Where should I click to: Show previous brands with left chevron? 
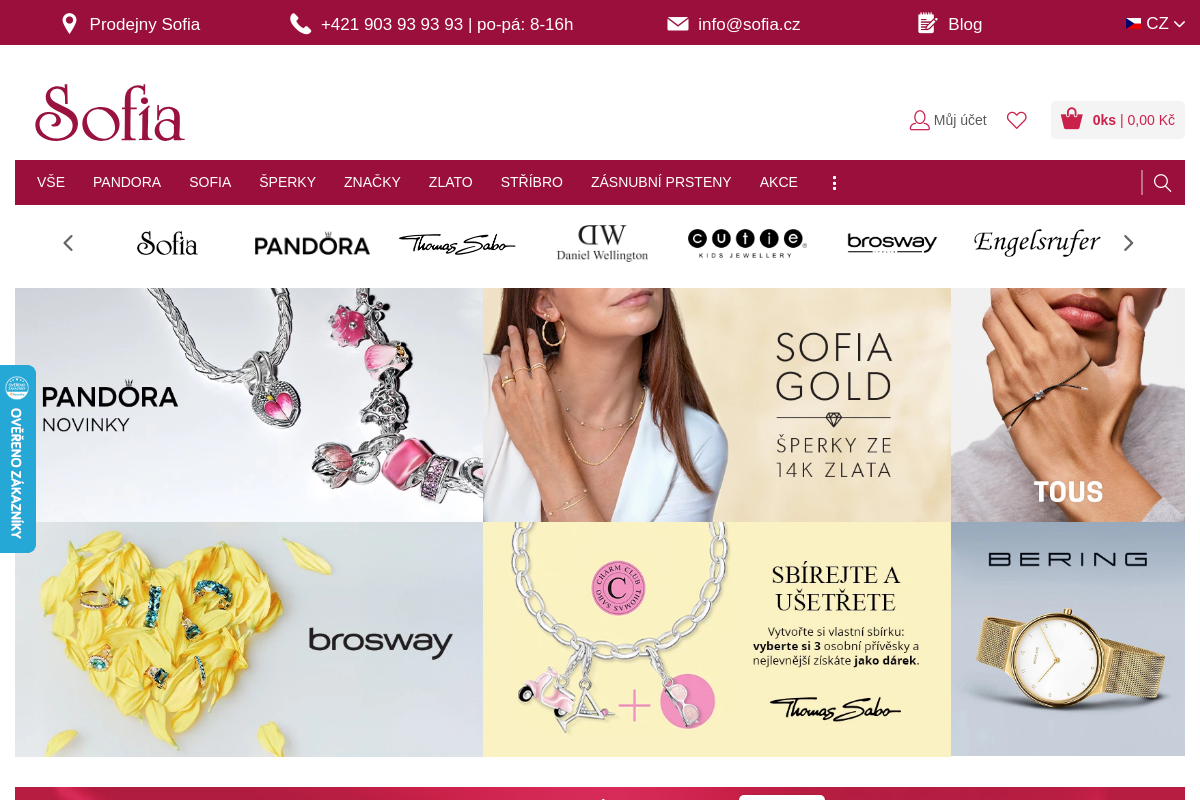pyautogui.click(x=68, y=243)
